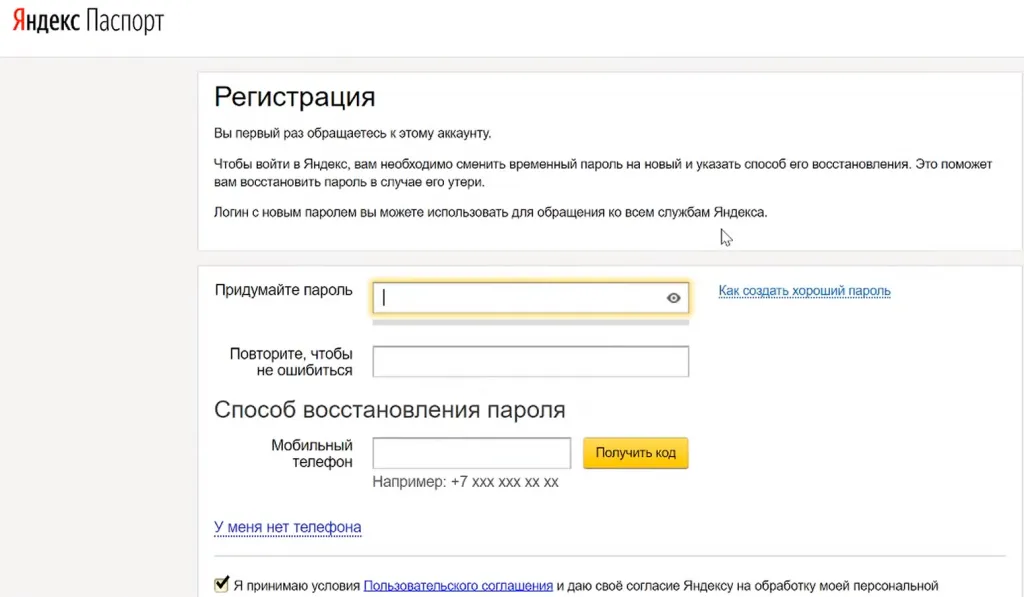
Task: Click the Мобильный телефон input field
Action: coord(472,453)
